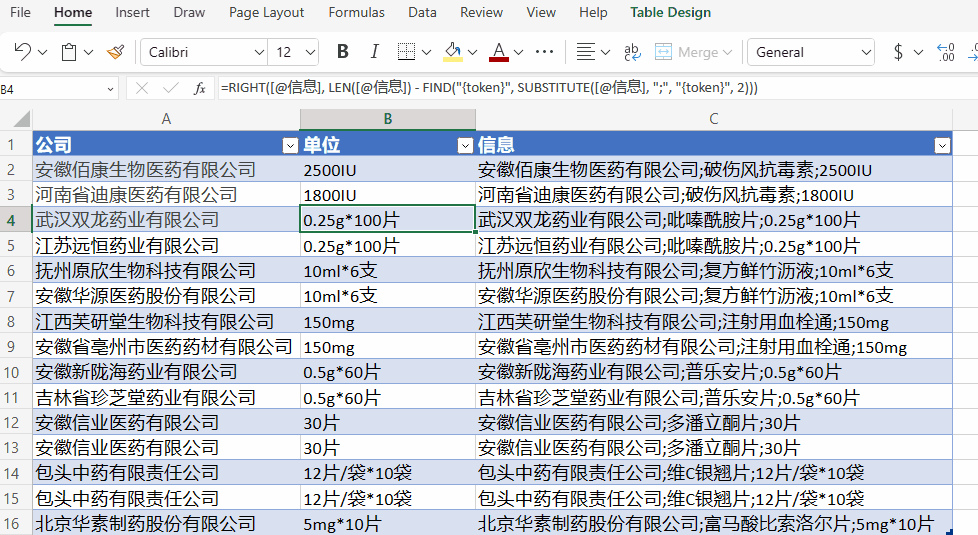Open the Data tab
The image size is (978, 535).
pos(422,12)
